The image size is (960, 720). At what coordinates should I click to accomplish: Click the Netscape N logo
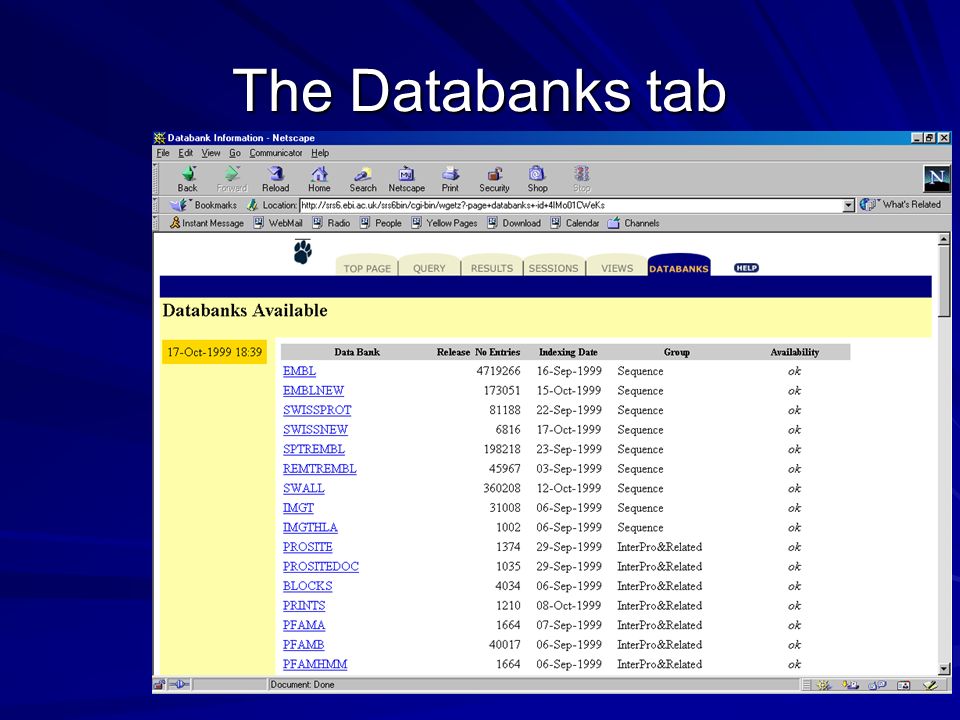coord(936,178)
